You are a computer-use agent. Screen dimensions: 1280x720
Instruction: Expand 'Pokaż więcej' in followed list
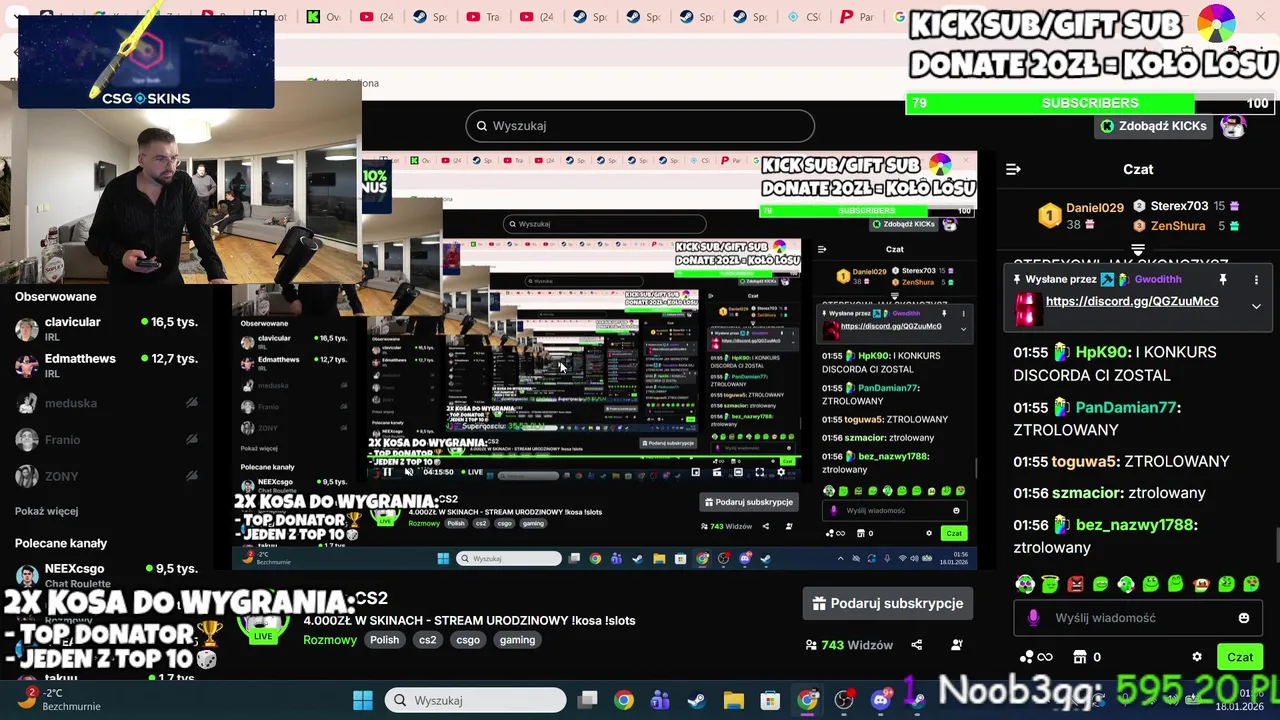coord(46,511)
